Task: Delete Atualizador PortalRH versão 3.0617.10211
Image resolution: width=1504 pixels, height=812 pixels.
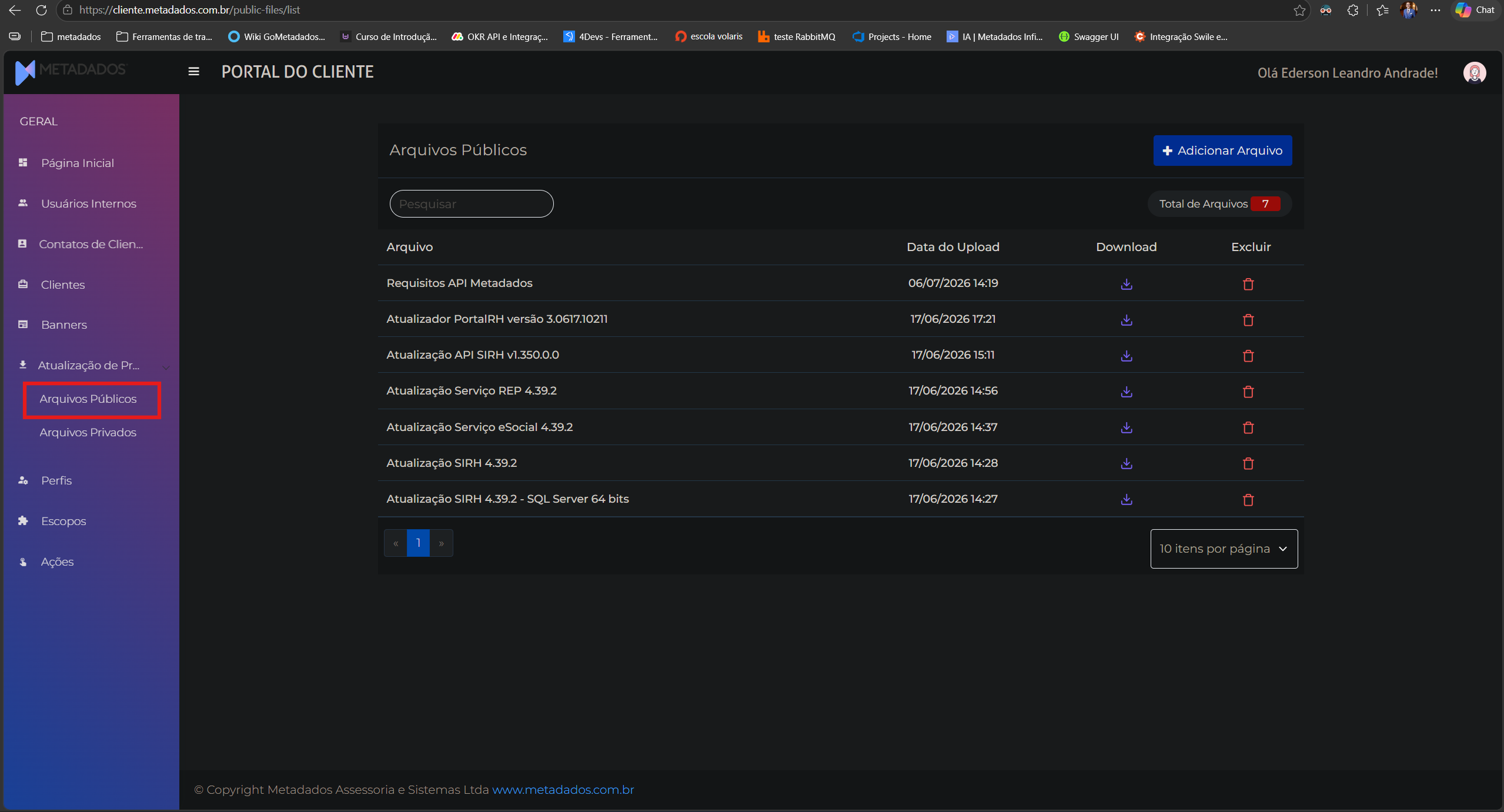Action: 1248,320
